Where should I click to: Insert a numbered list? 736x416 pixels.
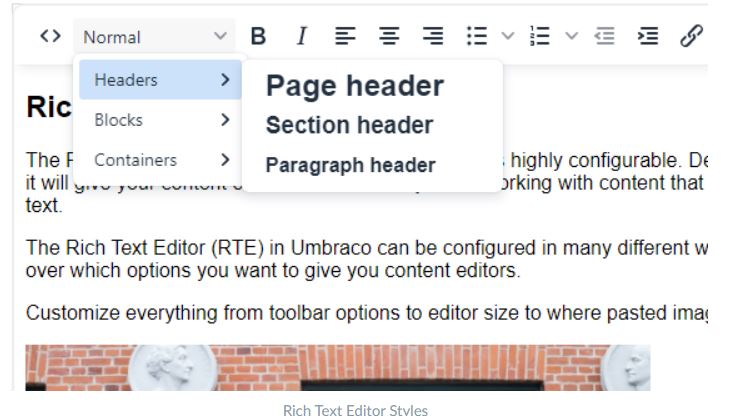click(540, 36)
